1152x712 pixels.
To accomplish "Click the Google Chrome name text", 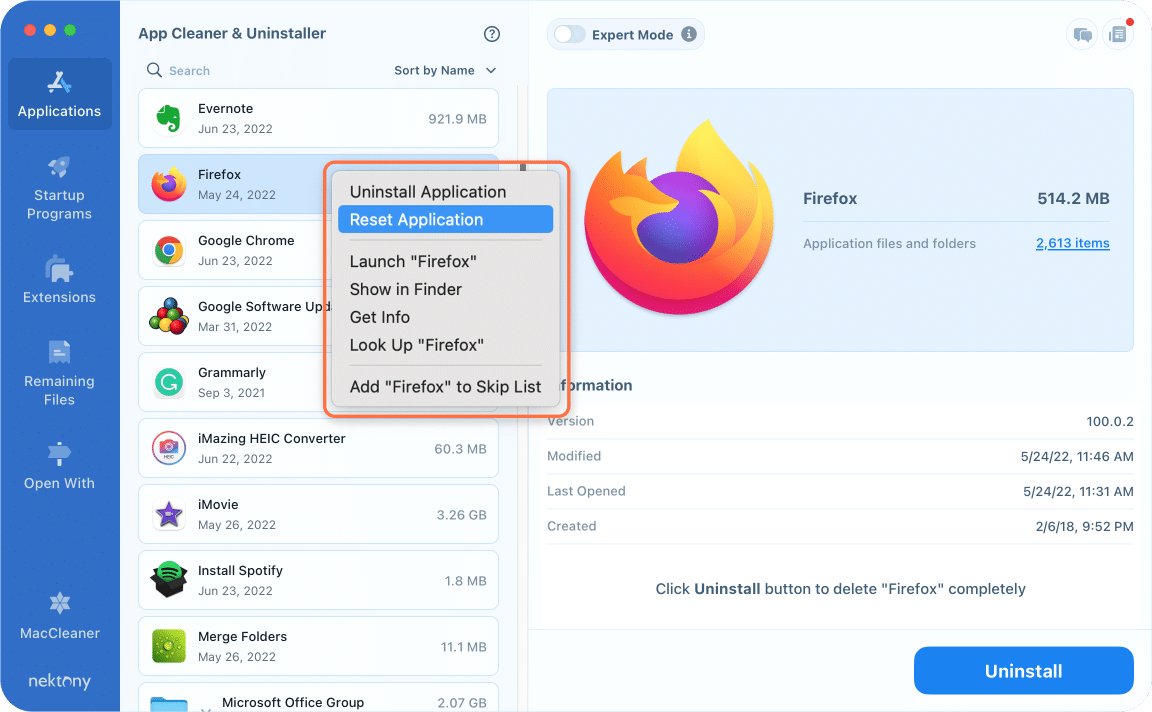I will 246,240.
